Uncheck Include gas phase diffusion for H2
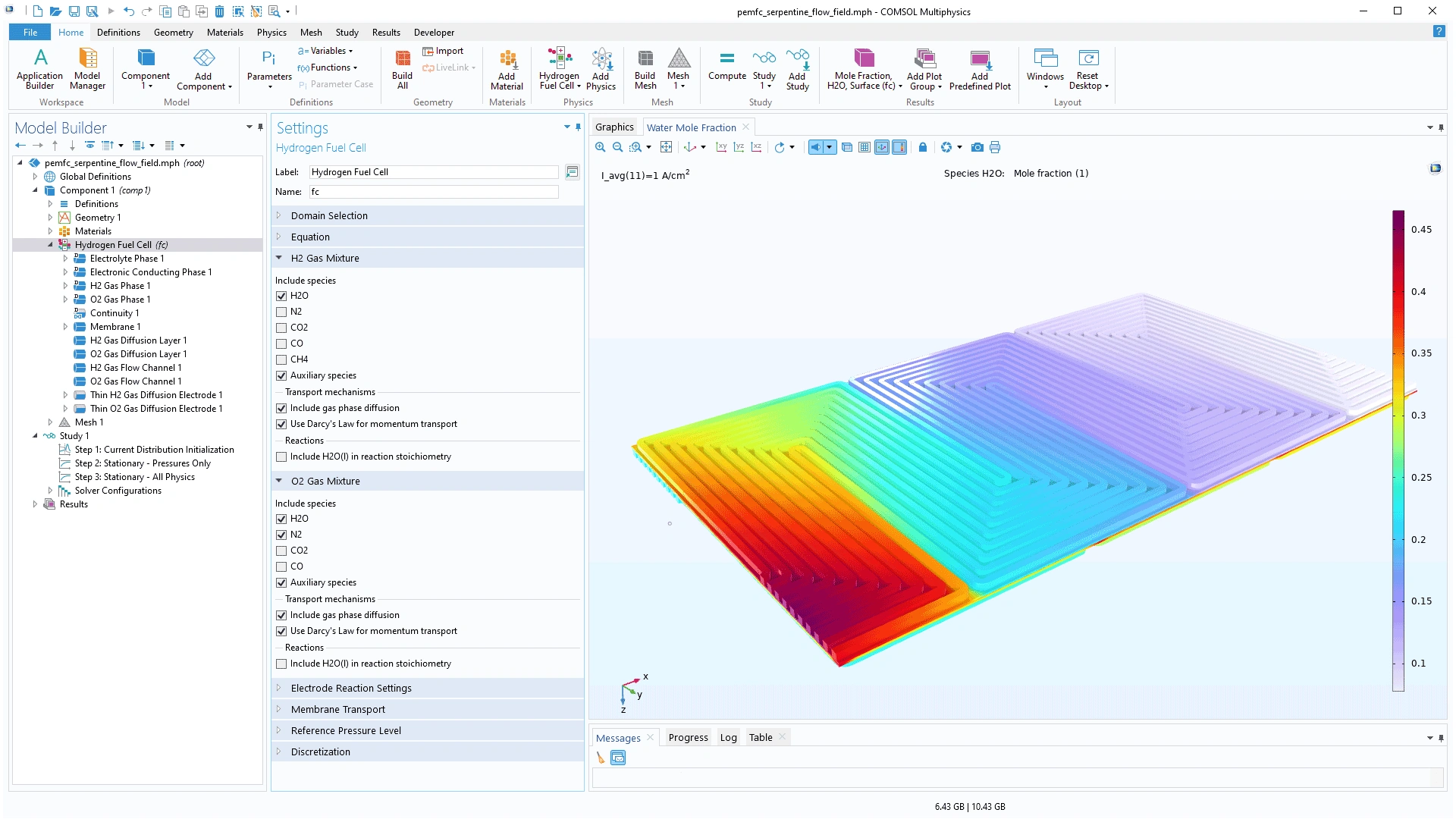Viewport: 1456px width, 819px height. [x=281, y=408]
